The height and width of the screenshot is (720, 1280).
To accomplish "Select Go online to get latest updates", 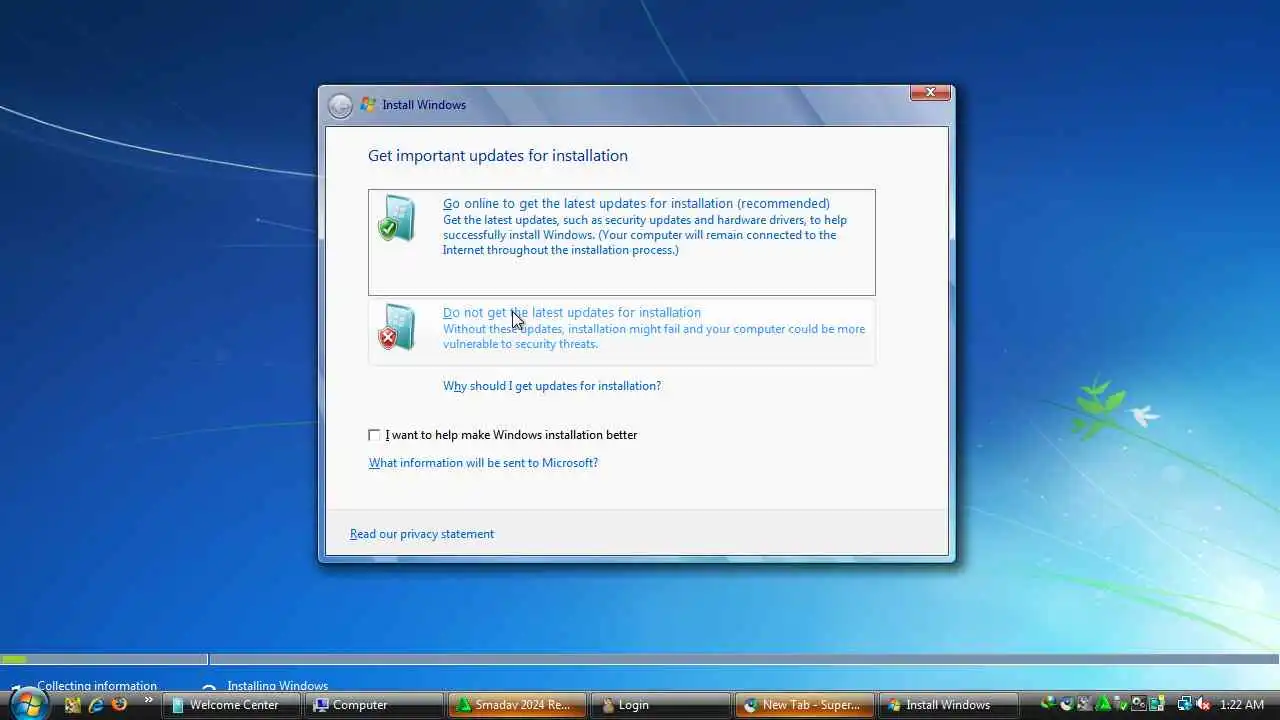I will tap(621, 242).
